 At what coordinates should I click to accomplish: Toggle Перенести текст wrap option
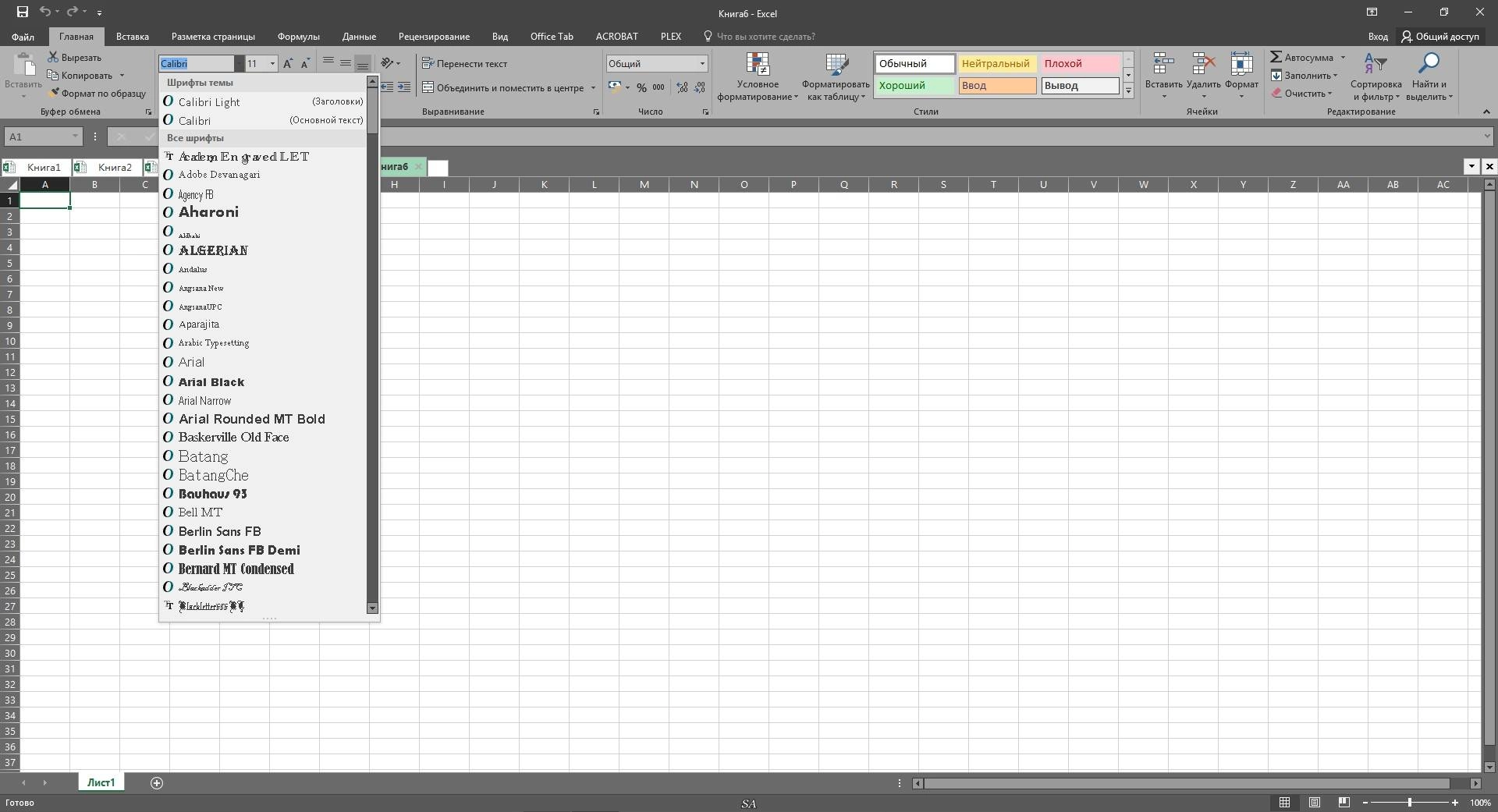point(465,63)
